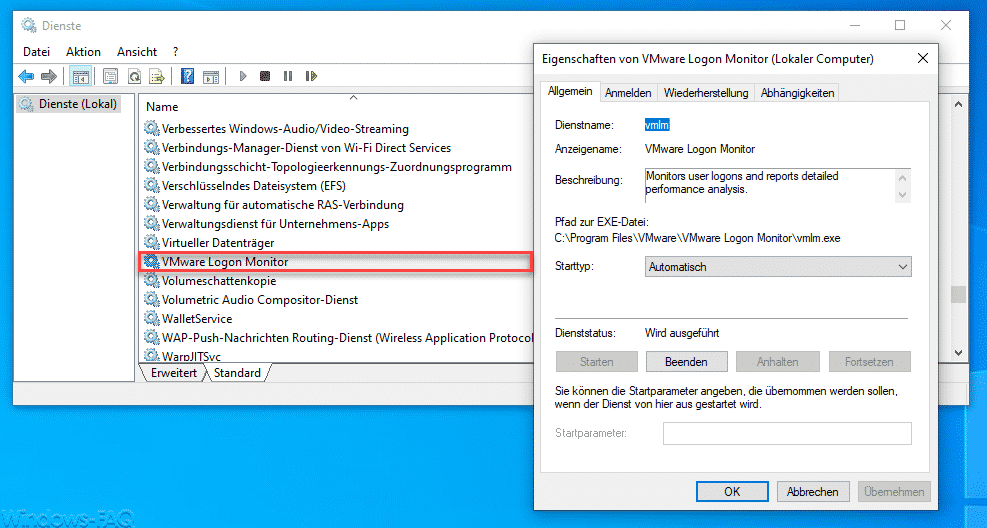The width and height of the screenshot is (987, 528).
Task: Open the Properties toolbar icon
Action: [110, 77]
